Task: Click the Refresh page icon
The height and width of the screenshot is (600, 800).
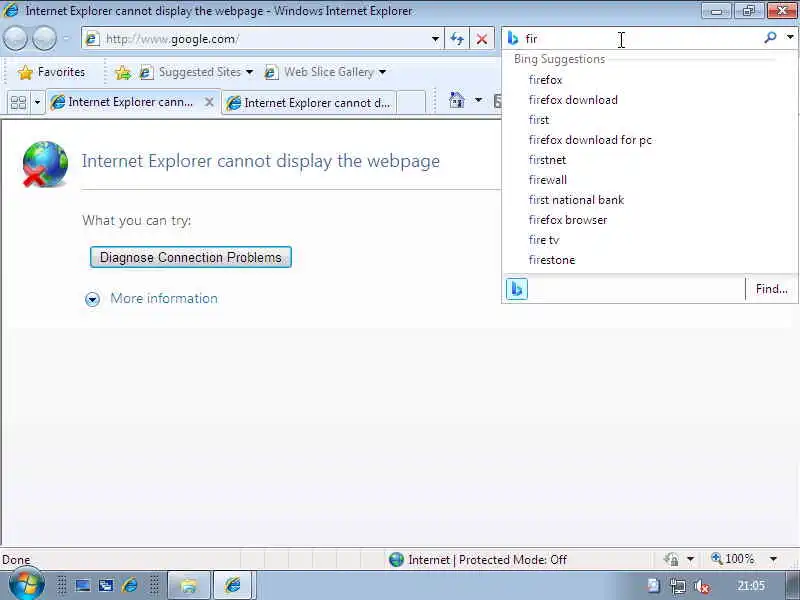Action: pyautogui.click(x=457, y=39)
